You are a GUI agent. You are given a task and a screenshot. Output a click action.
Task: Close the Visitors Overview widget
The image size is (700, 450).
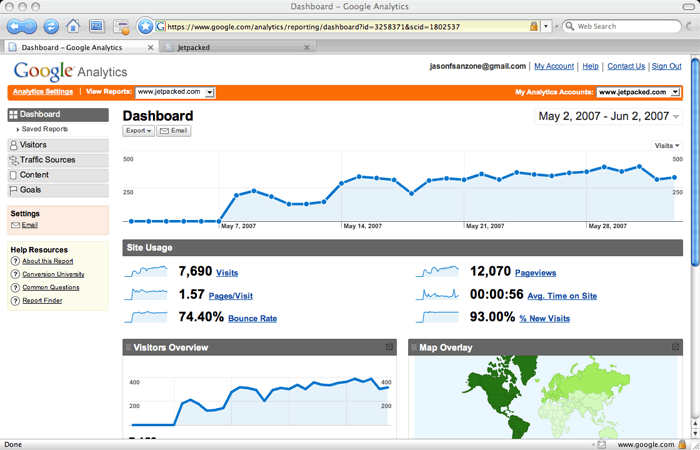389,347
